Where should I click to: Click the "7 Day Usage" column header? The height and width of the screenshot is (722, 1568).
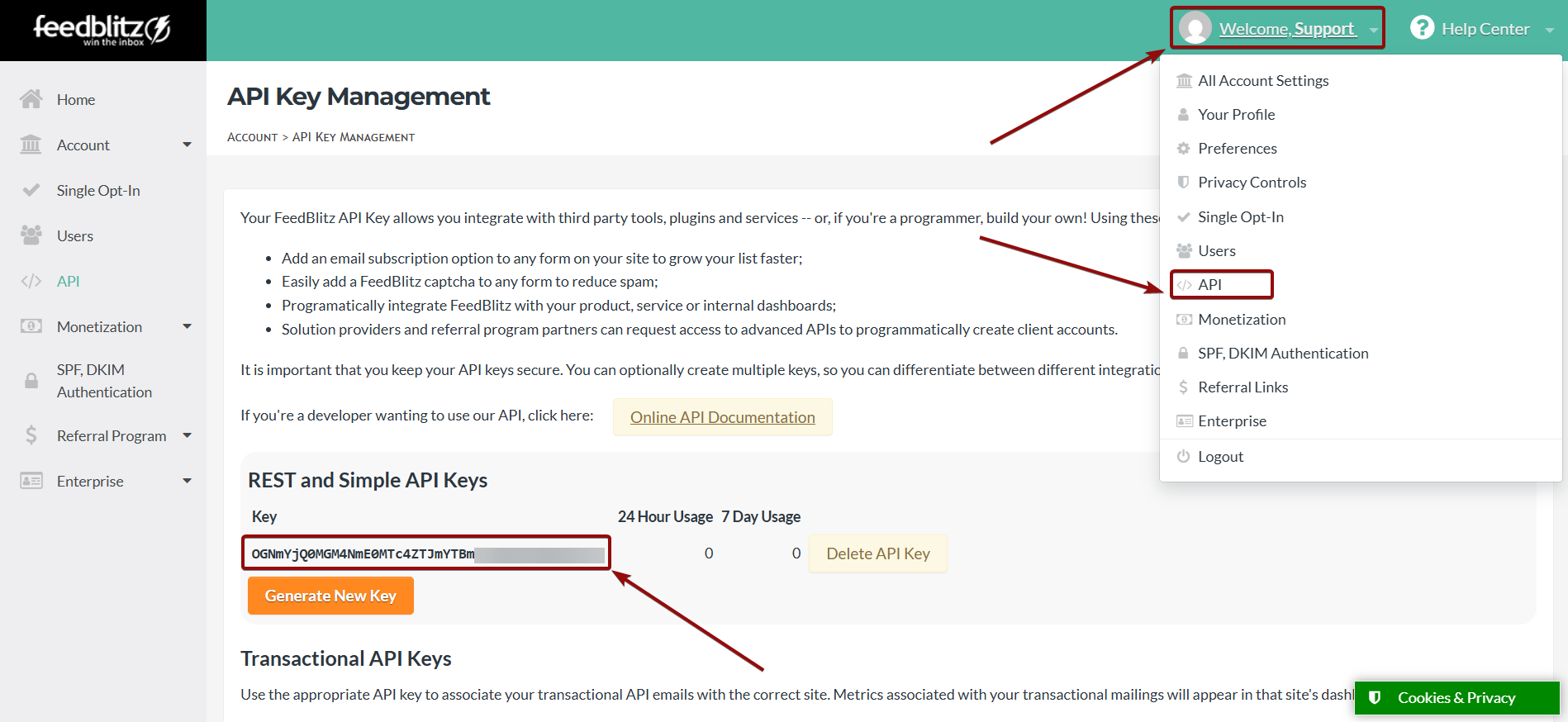761,516
